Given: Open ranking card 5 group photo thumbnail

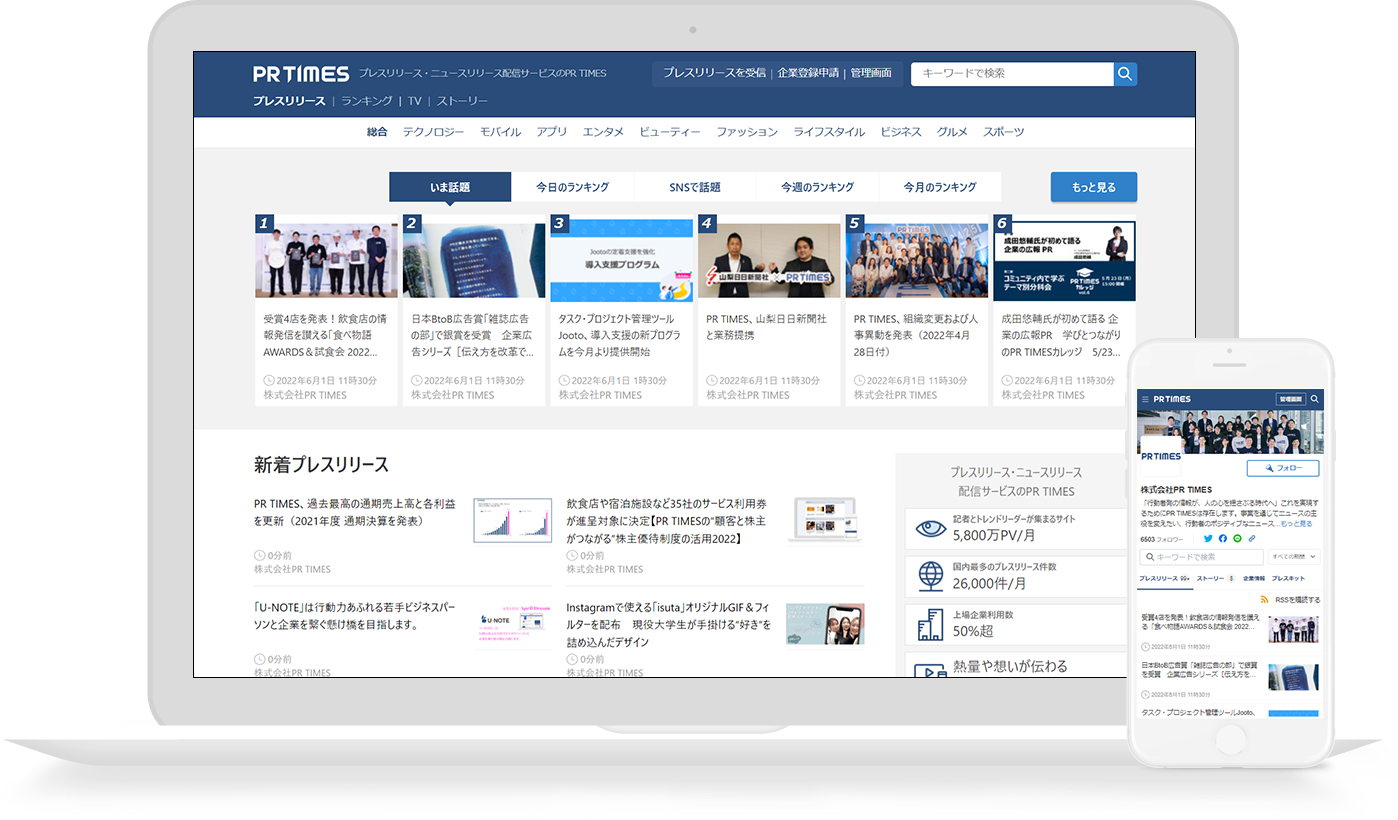Looking at the screenshot, I should click(x=917, y=260).
